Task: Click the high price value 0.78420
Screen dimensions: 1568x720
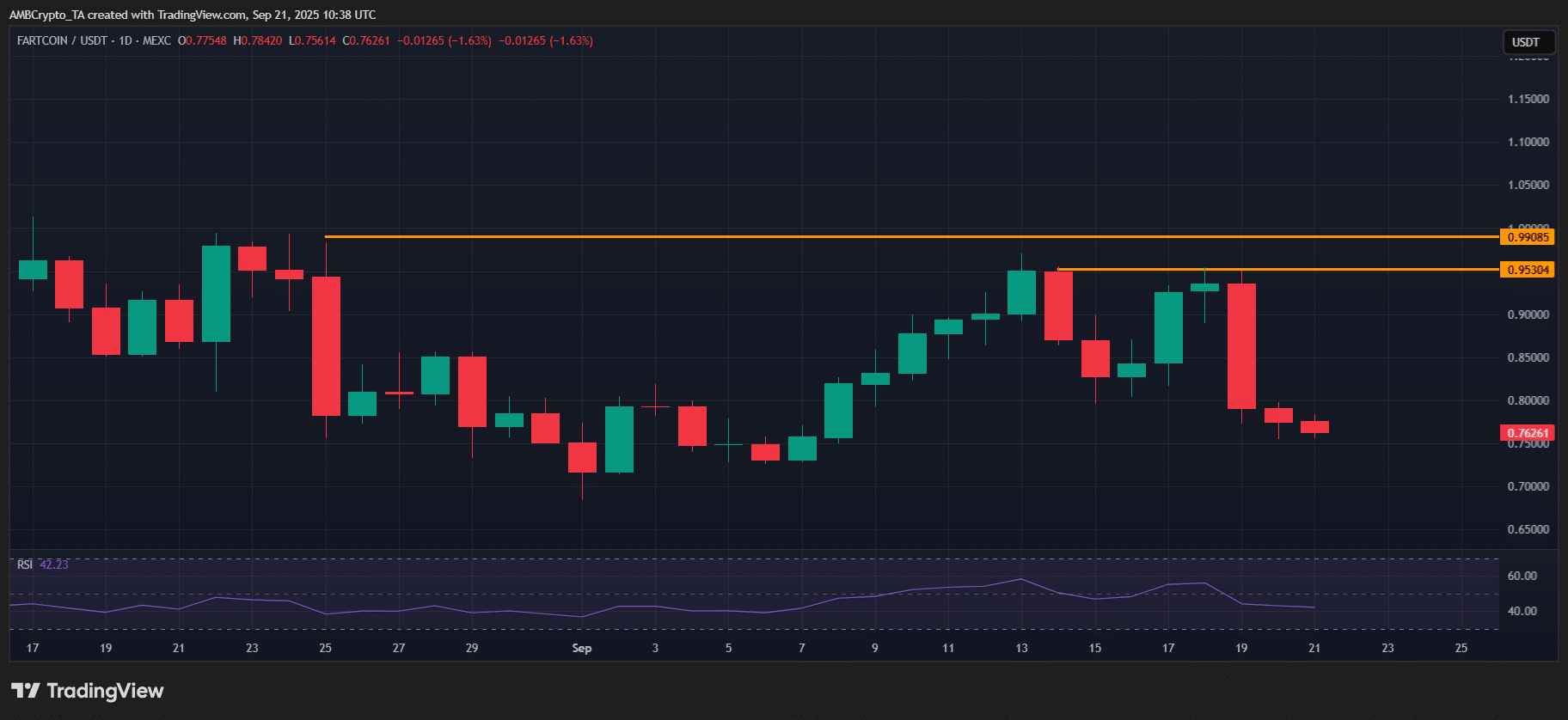Action: pyautogui.click(x=261, y=40)
